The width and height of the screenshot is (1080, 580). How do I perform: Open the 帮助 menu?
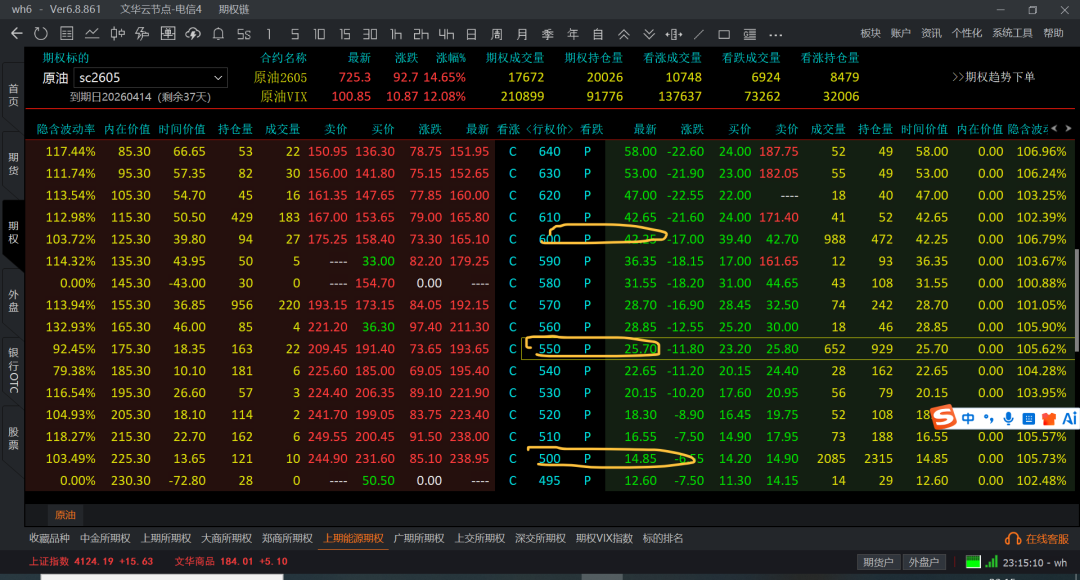click(x=1053, y=33)
